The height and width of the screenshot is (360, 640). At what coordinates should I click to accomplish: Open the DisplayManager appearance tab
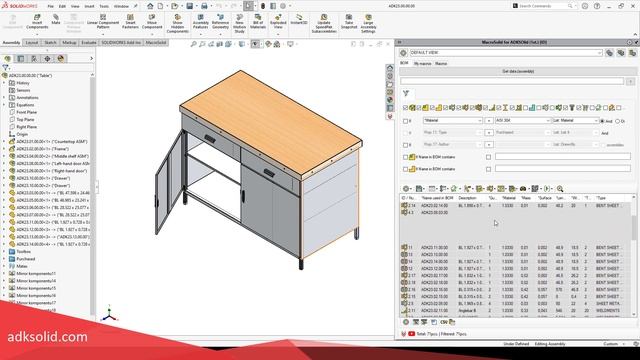(61, 59)
